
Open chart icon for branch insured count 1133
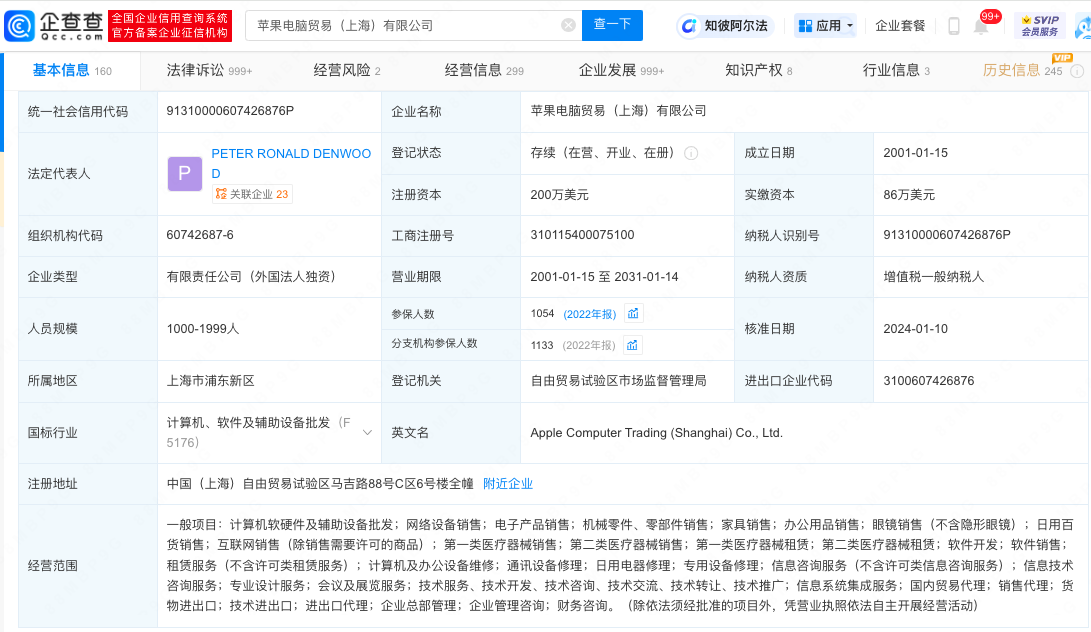(633, 345)
